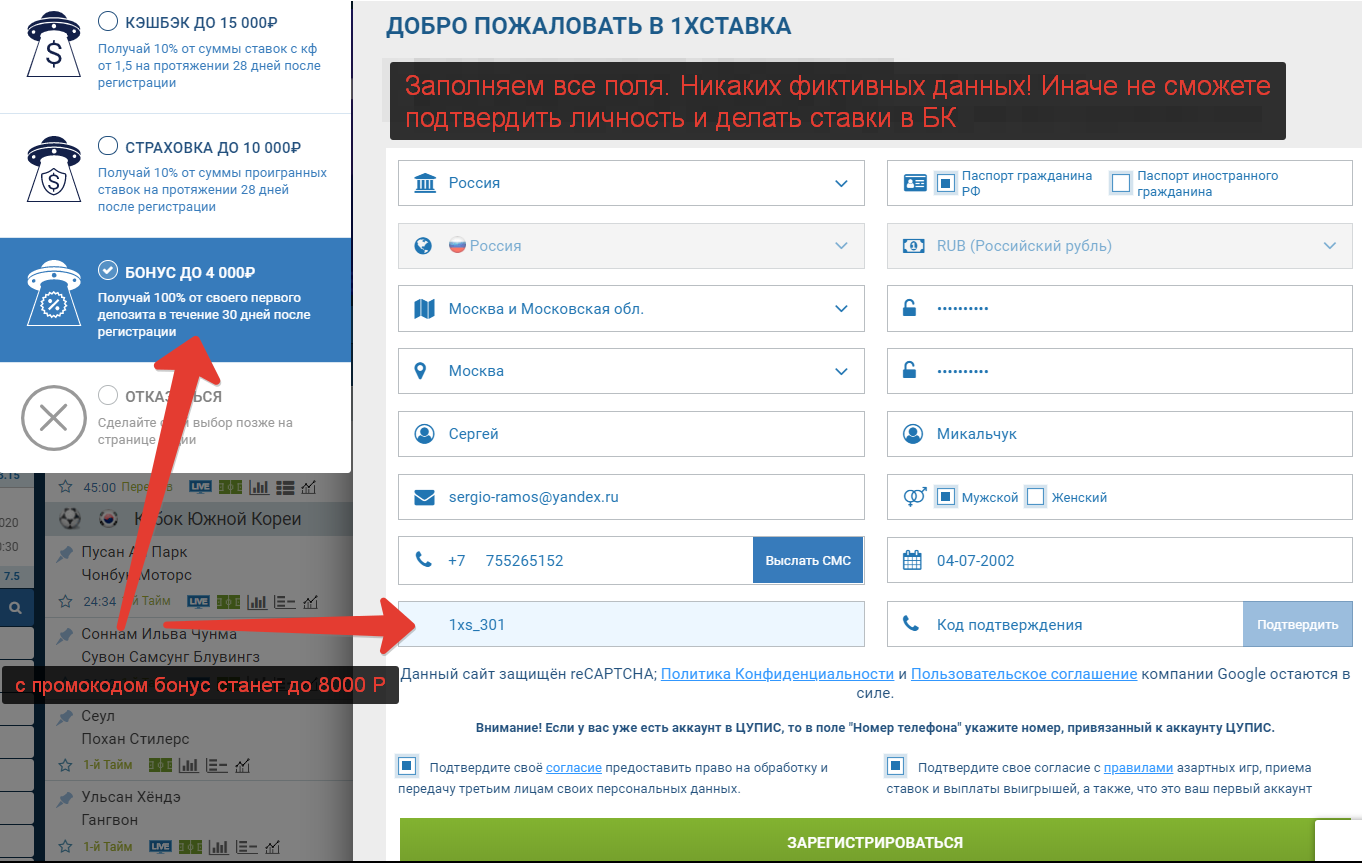Pin the Сеул vs Похан Стилерс match
The height and width of the screenshot is (863, 1362).
click(x=66, y=716)
